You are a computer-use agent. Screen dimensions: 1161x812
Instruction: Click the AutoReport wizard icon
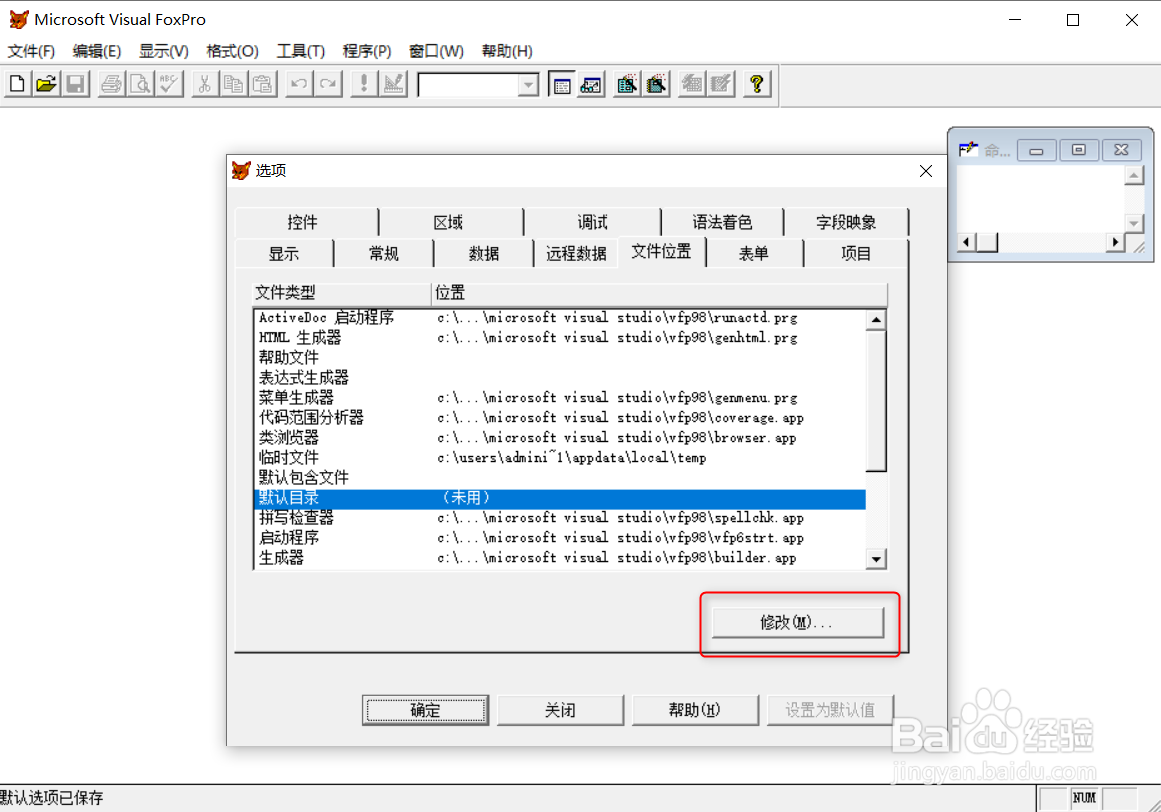720,84
